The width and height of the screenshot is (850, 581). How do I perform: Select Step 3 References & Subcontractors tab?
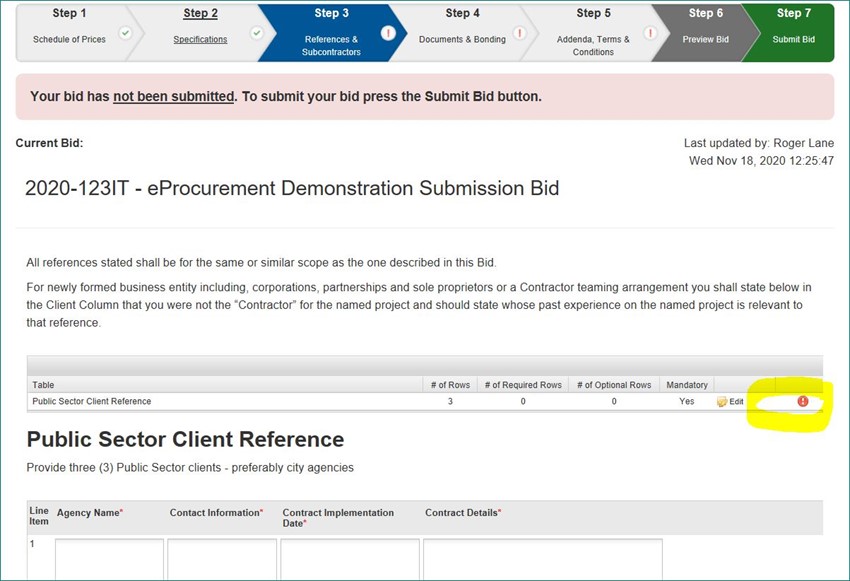click(x=331, y=33)
